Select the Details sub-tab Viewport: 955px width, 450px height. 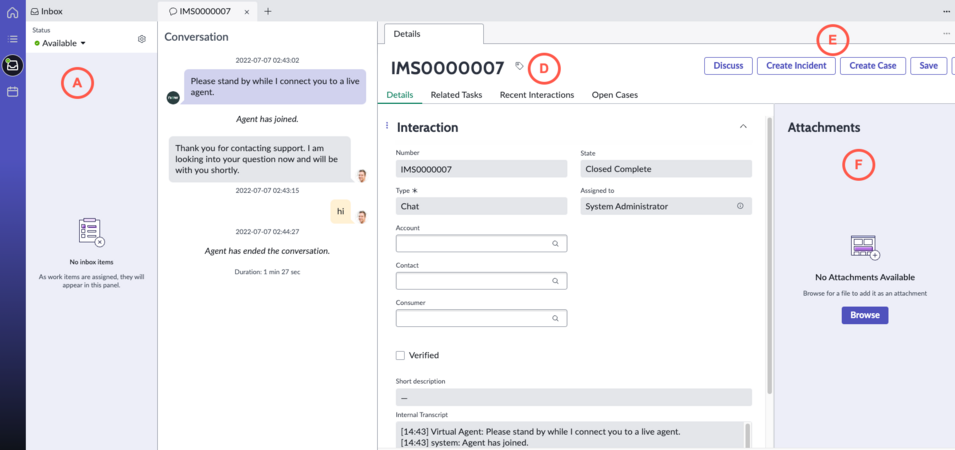click(400, 95)
